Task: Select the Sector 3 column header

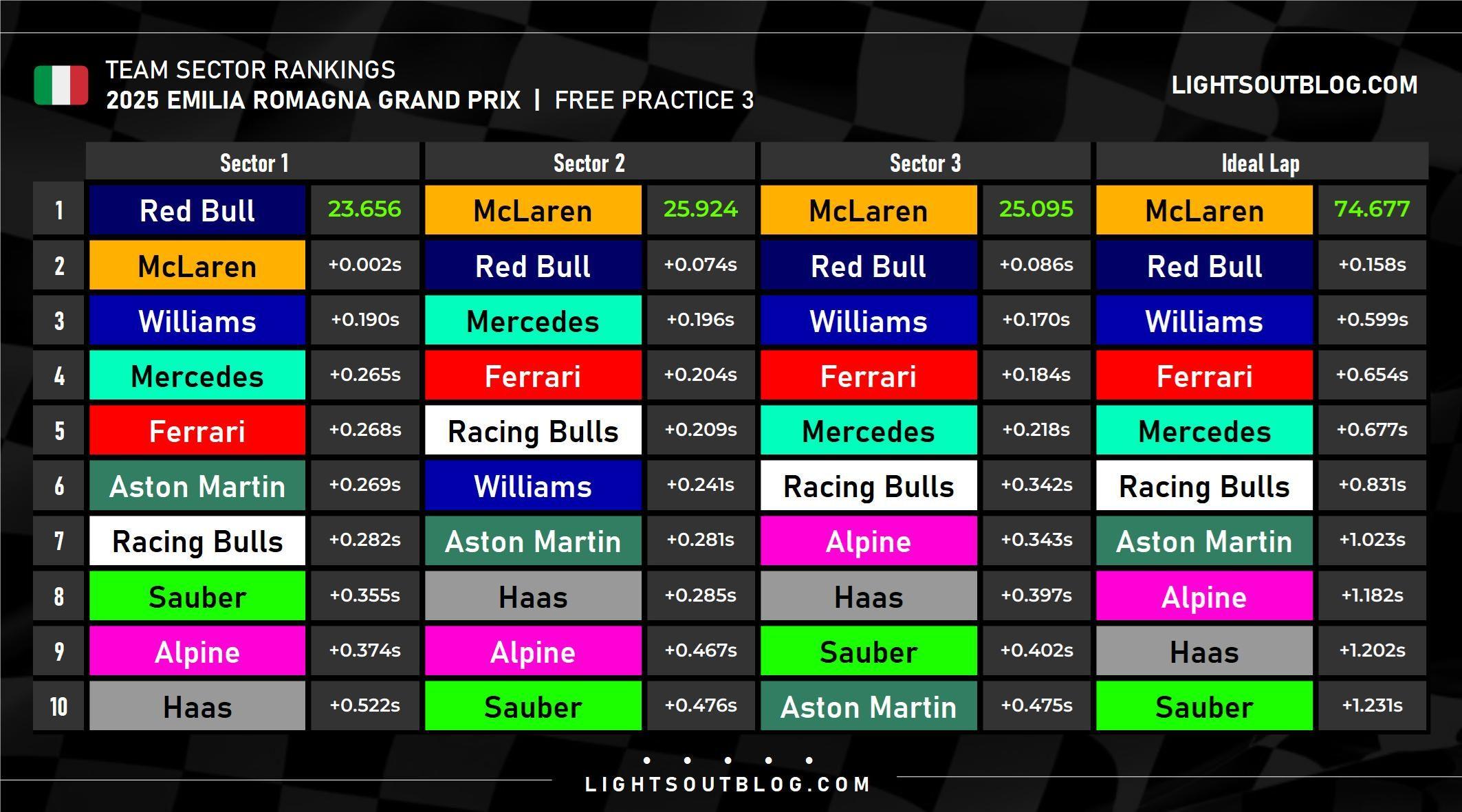Action: click(925, 163)
